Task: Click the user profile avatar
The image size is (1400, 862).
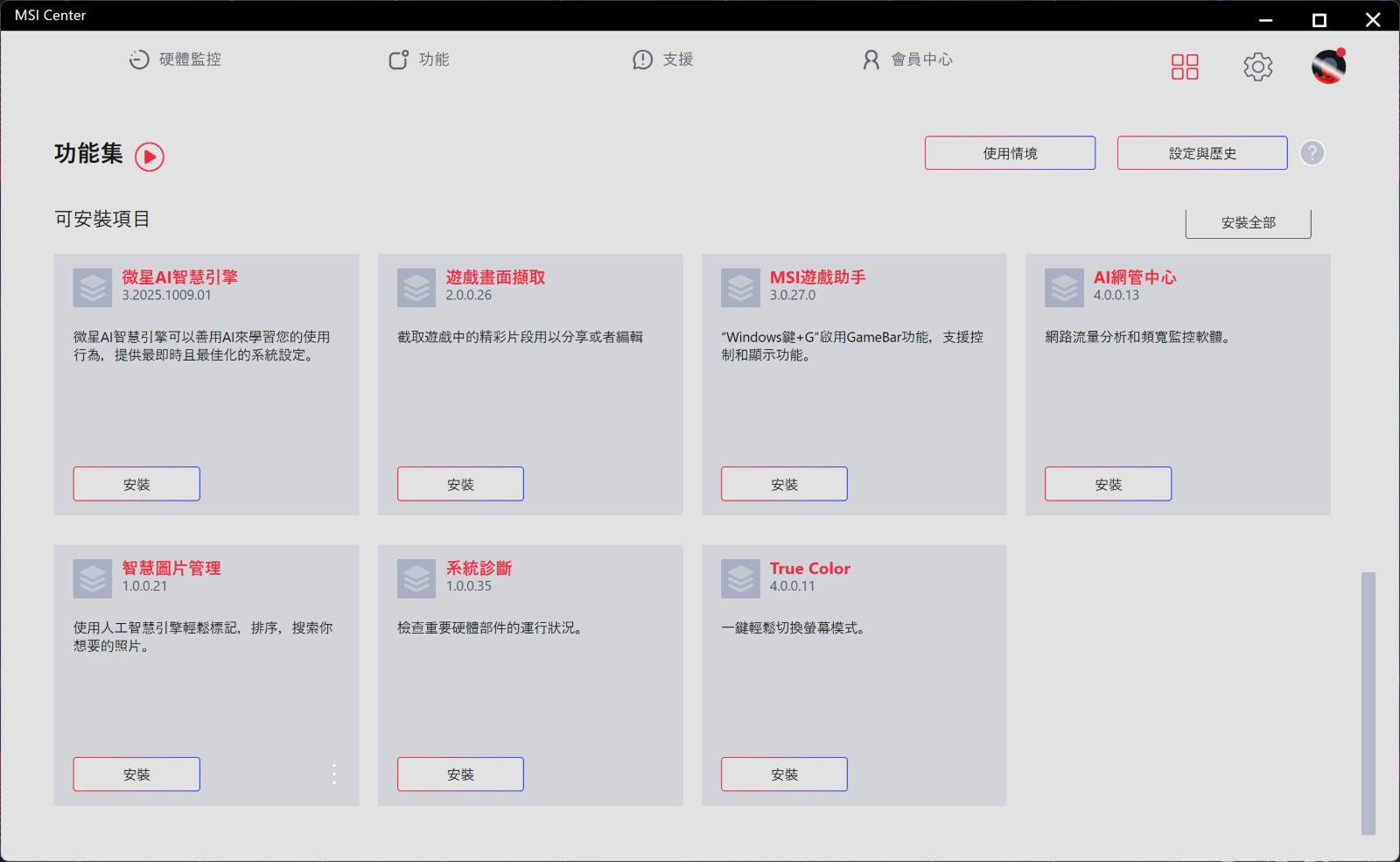Action: point(1327,67)
